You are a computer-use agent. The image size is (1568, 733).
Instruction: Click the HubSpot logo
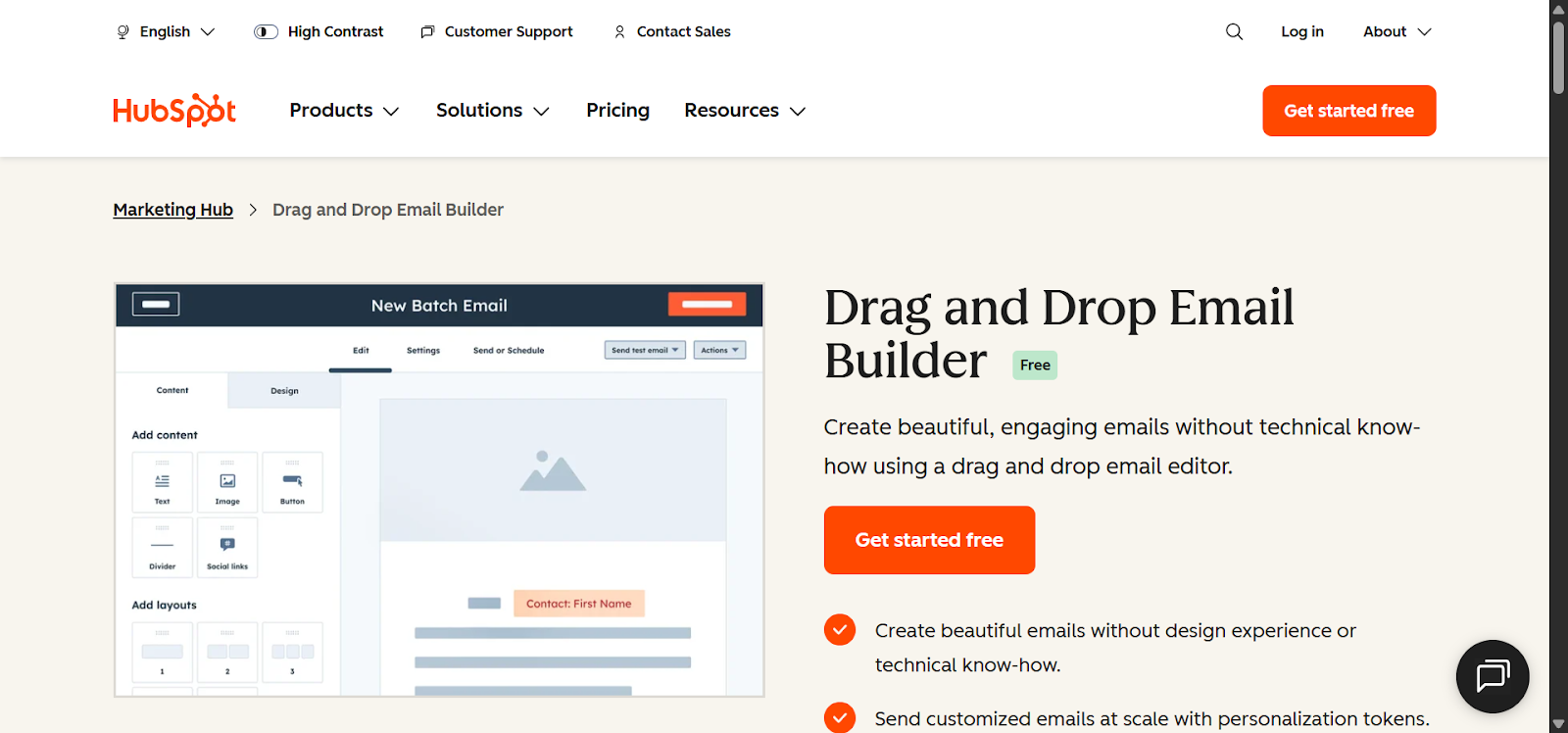tap(174, 111)
